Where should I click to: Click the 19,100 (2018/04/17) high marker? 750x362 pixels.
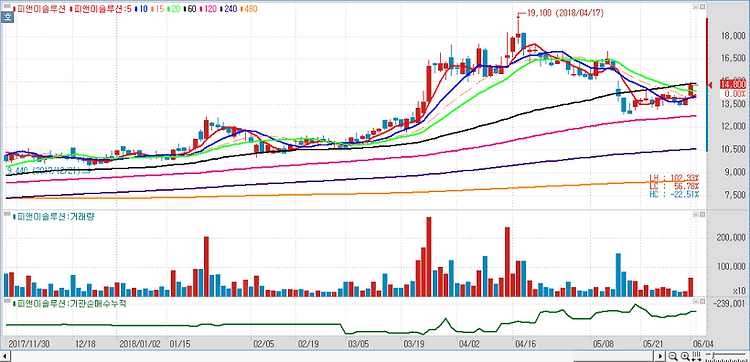point(565,13)
